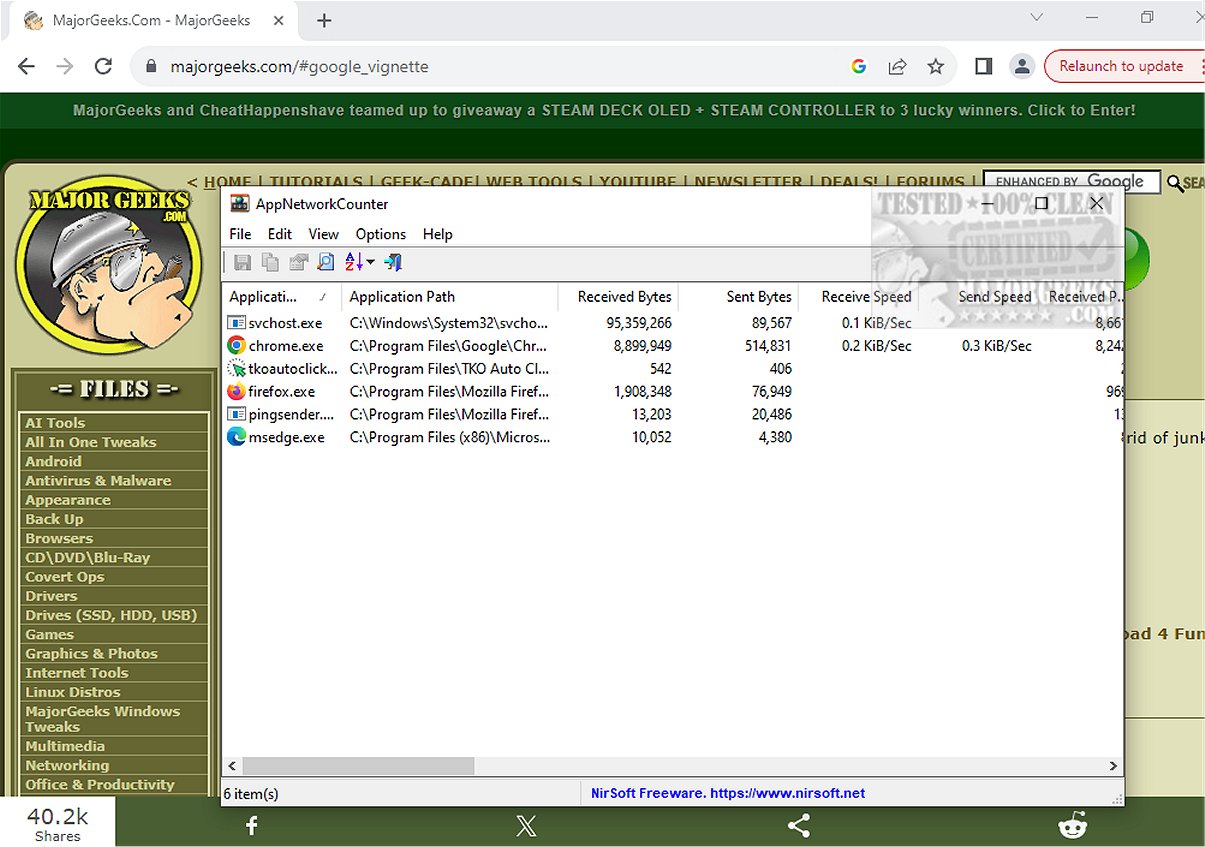Sort by the Application name column header
This screenshot has height=847, width=1205.
(281, 297)
